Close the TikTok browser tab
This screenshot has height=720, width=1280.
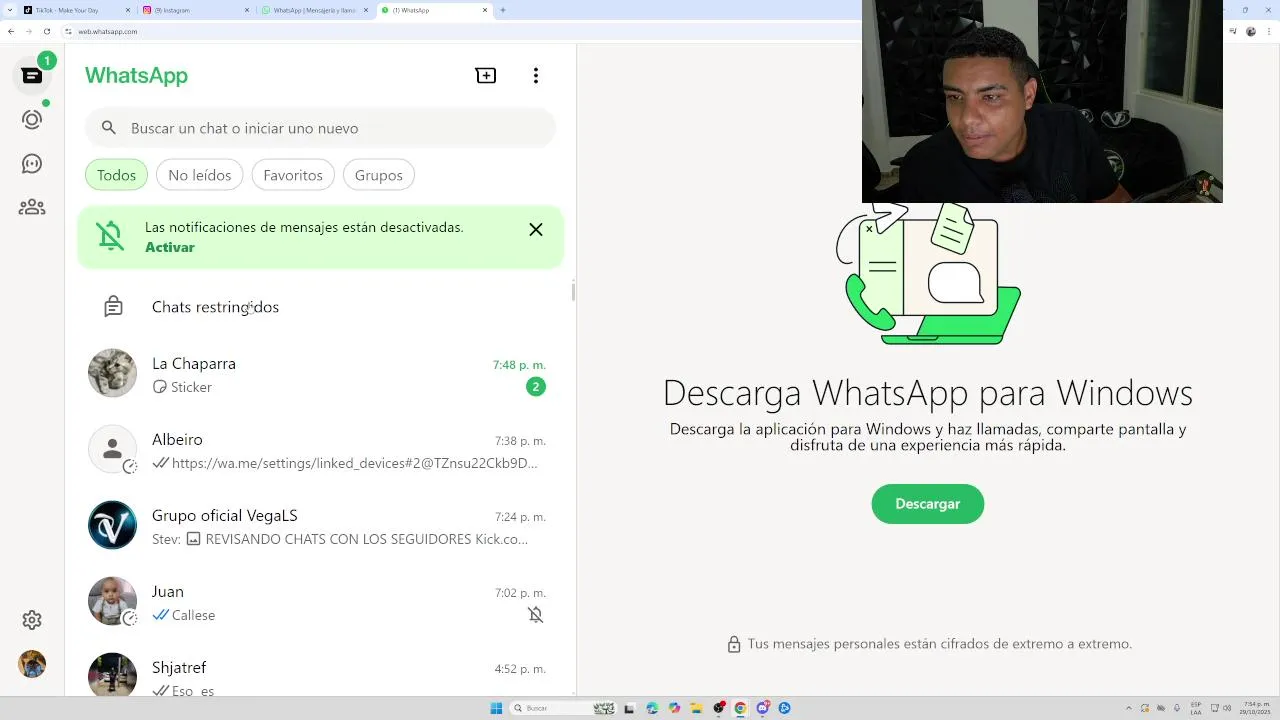click(x=128, y=10)
